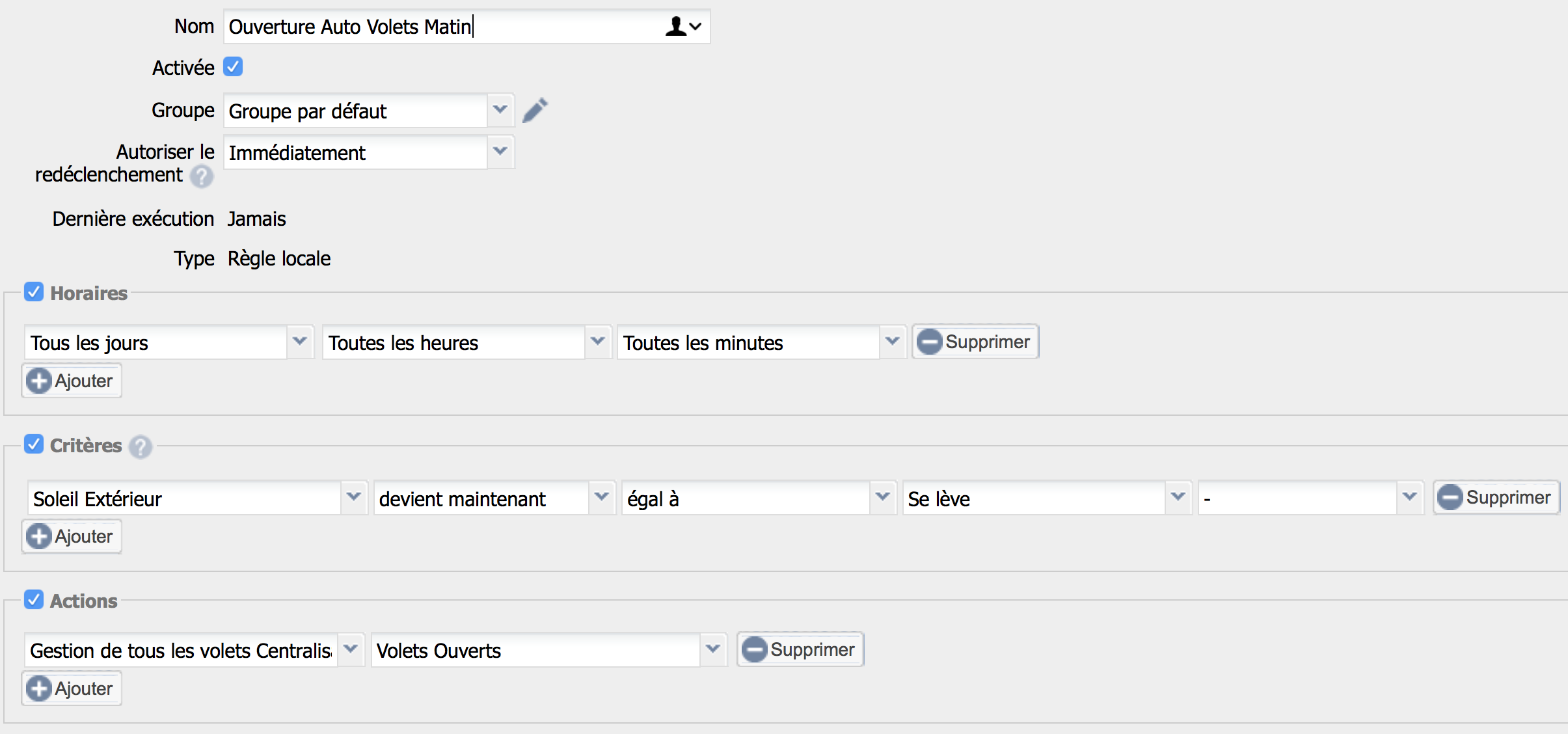The image size is (1568, 734).
Task: Open the Tous les jours dropdown
Action: (299, 342)
